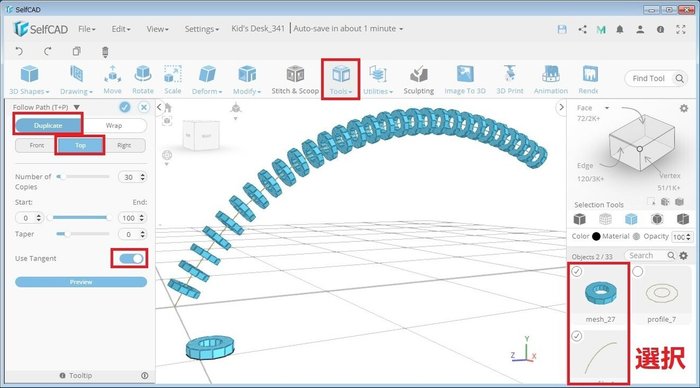Open the notifications bell icon
This screenshot has width=700, height=388.
[620, 29]
